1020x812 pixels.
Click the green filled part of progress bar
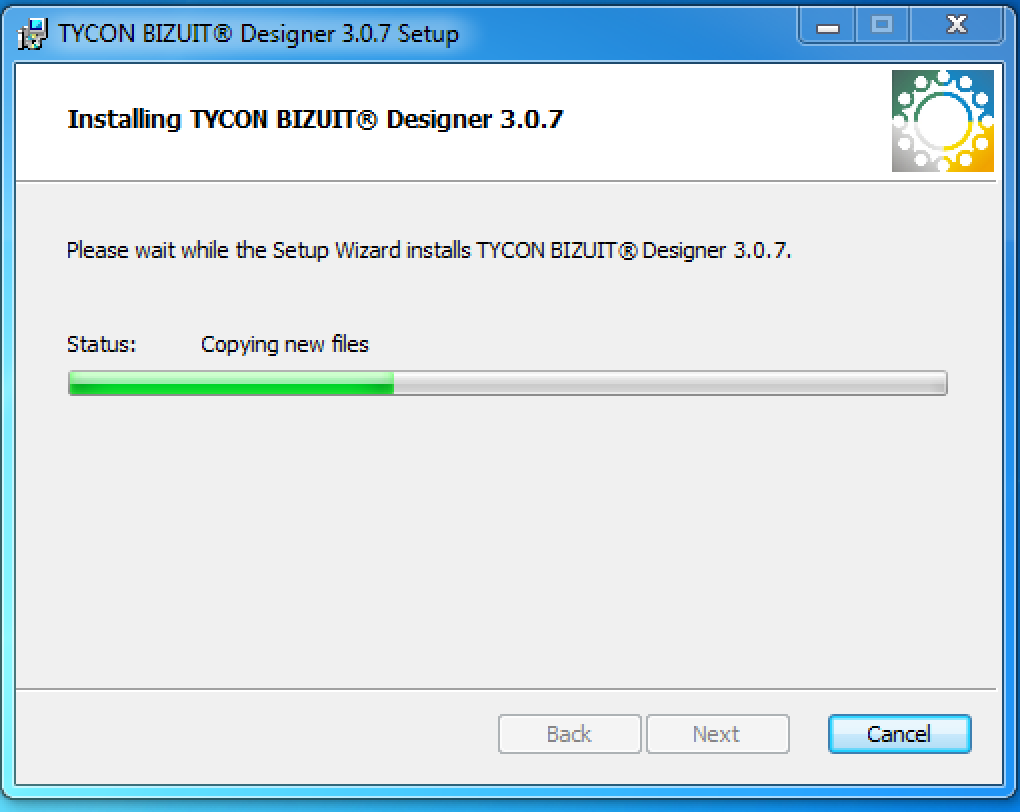coord(231,383)
